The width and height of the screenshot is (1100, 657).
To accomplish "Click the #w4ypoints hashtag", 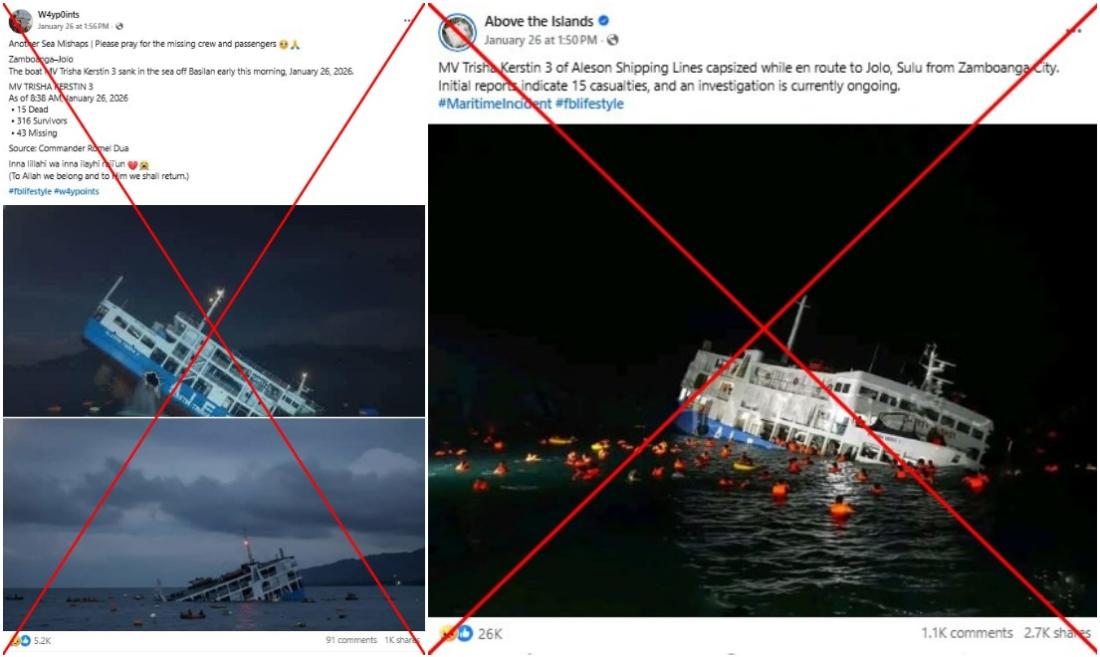I will tap(76, 191).
